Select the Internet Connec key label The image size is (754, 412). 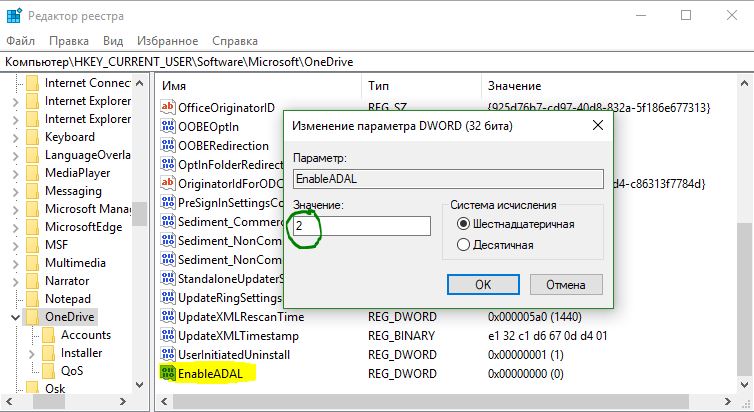pyautogui.click(x=88, y=83)
